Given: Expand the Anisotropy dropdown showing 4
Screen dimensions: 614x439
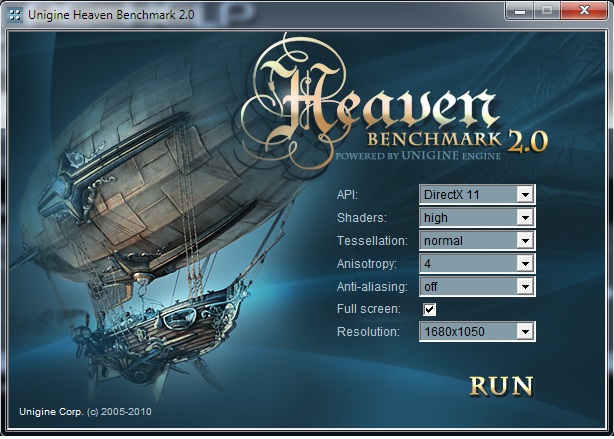Looking at the screenshot, I should pos(477,264).
